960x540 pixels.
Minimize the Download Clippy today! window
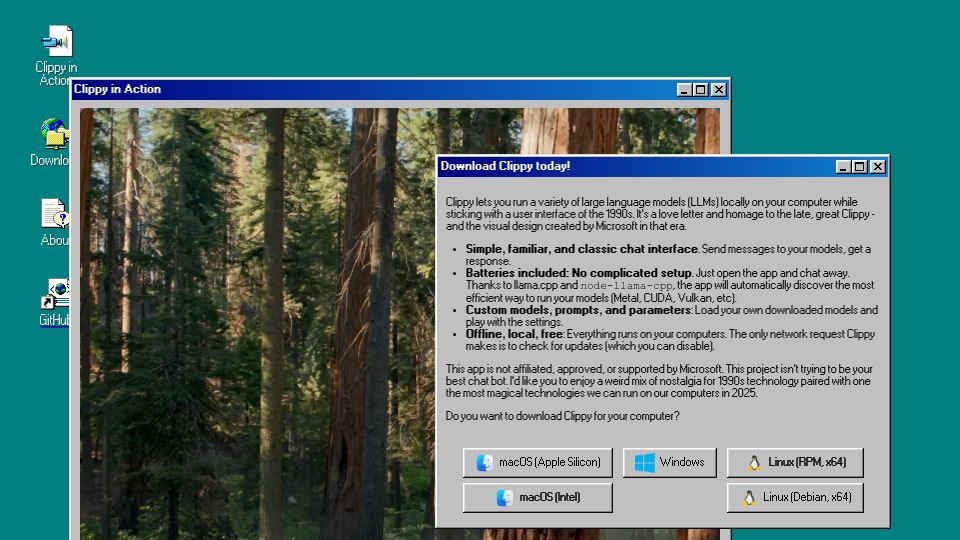click(x=842, y=167)
